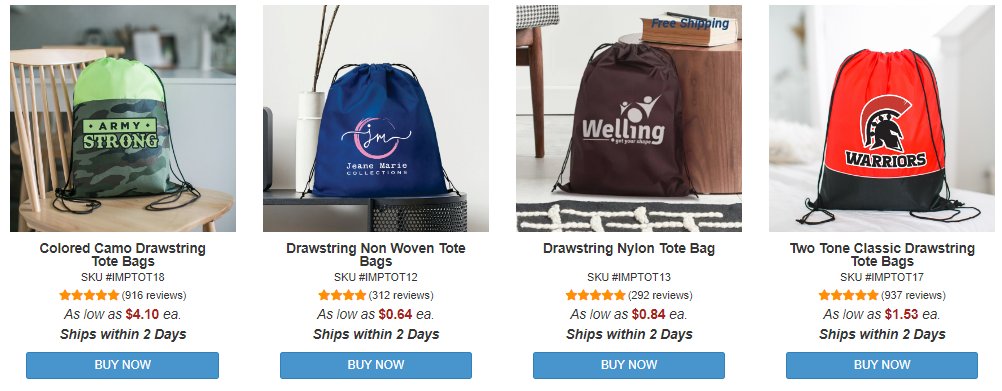Image resolution: width=1002 pixels, height=391 pixels.
Task: Open the red Two Tone Warriors bag image
Action: [882, 118]
